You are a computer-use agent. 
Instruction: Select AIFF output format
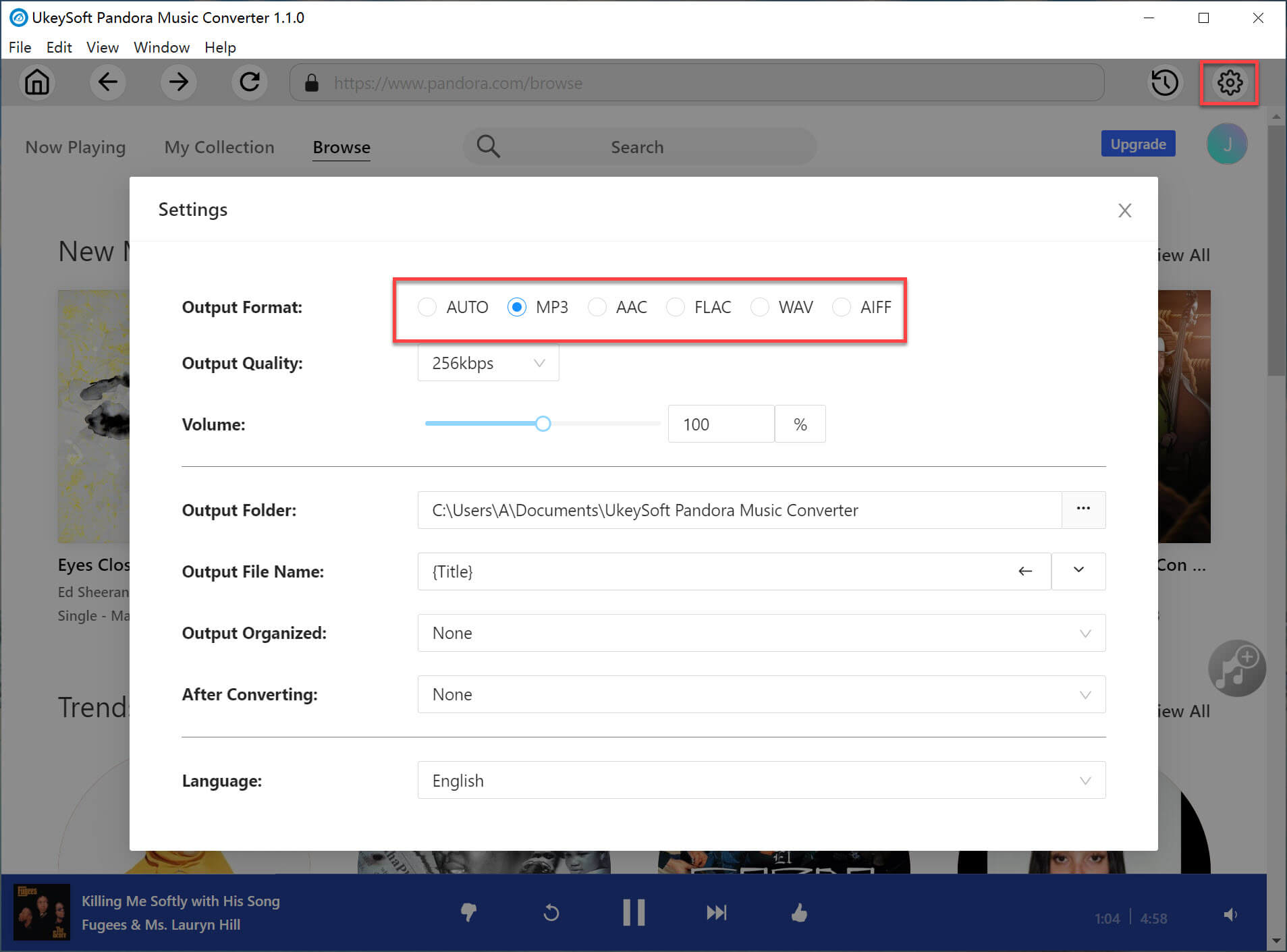tap(842, 307)
